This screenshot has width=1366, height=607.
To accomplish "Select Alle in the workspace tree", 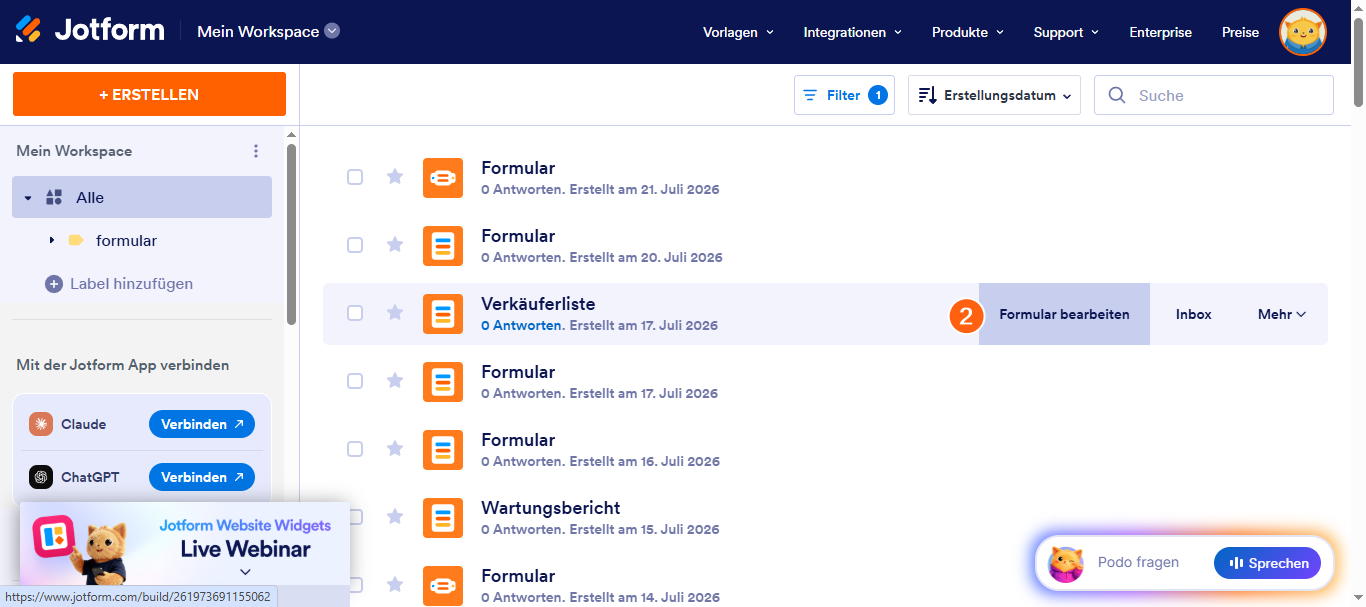I will coord(142,197).
